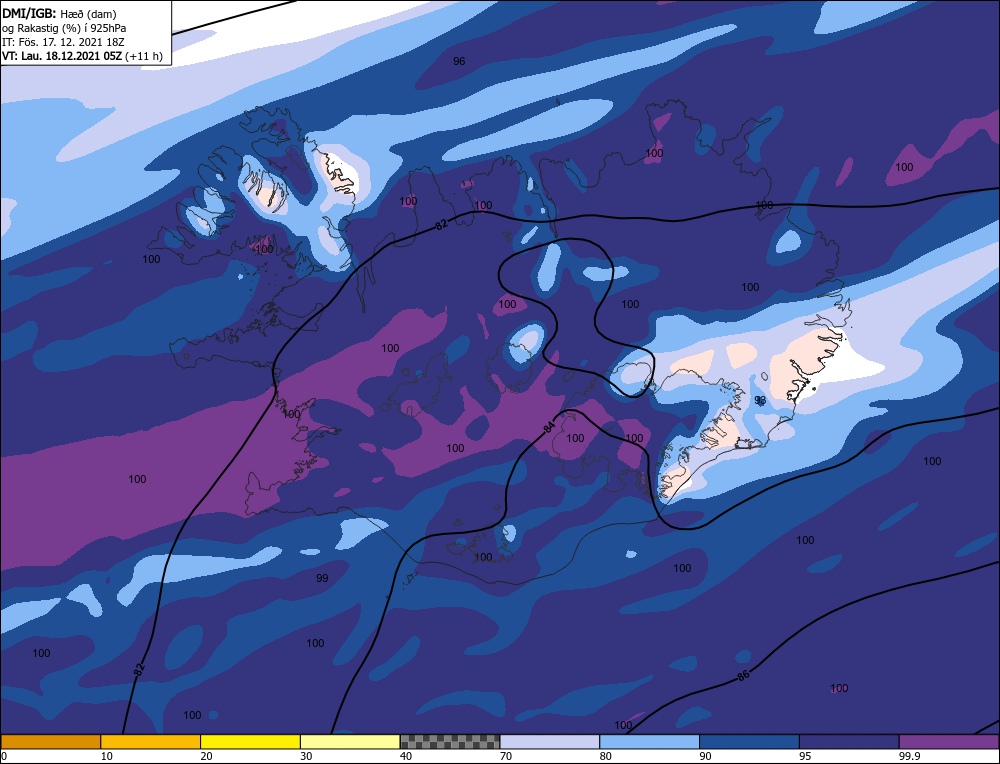The width and height of the screenshot is (1000, 764).
Task: Click the legend value label "10"
Action: tap(107, 756)
